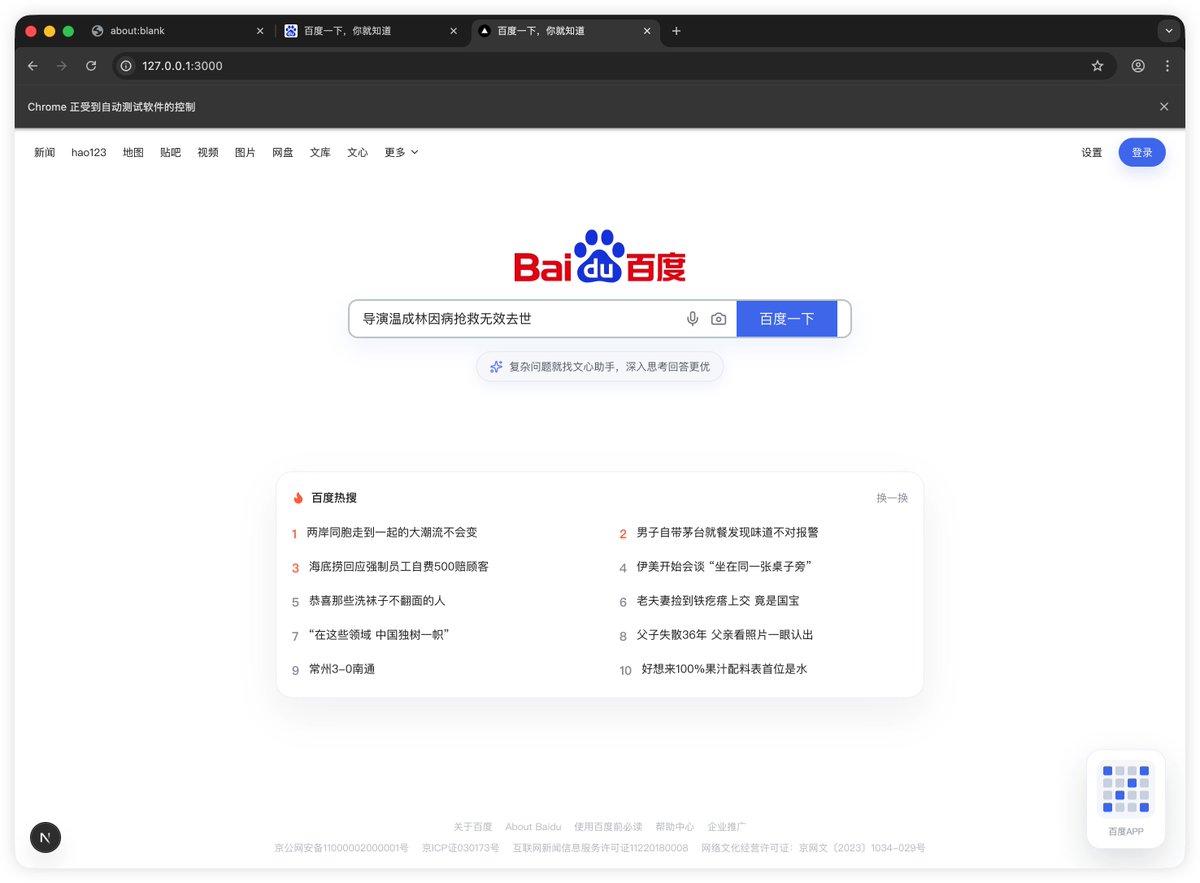Click the 复杂问题就找文心助手 suggestion pill
Screen dimensions: 1200x883
coord(600,367)
